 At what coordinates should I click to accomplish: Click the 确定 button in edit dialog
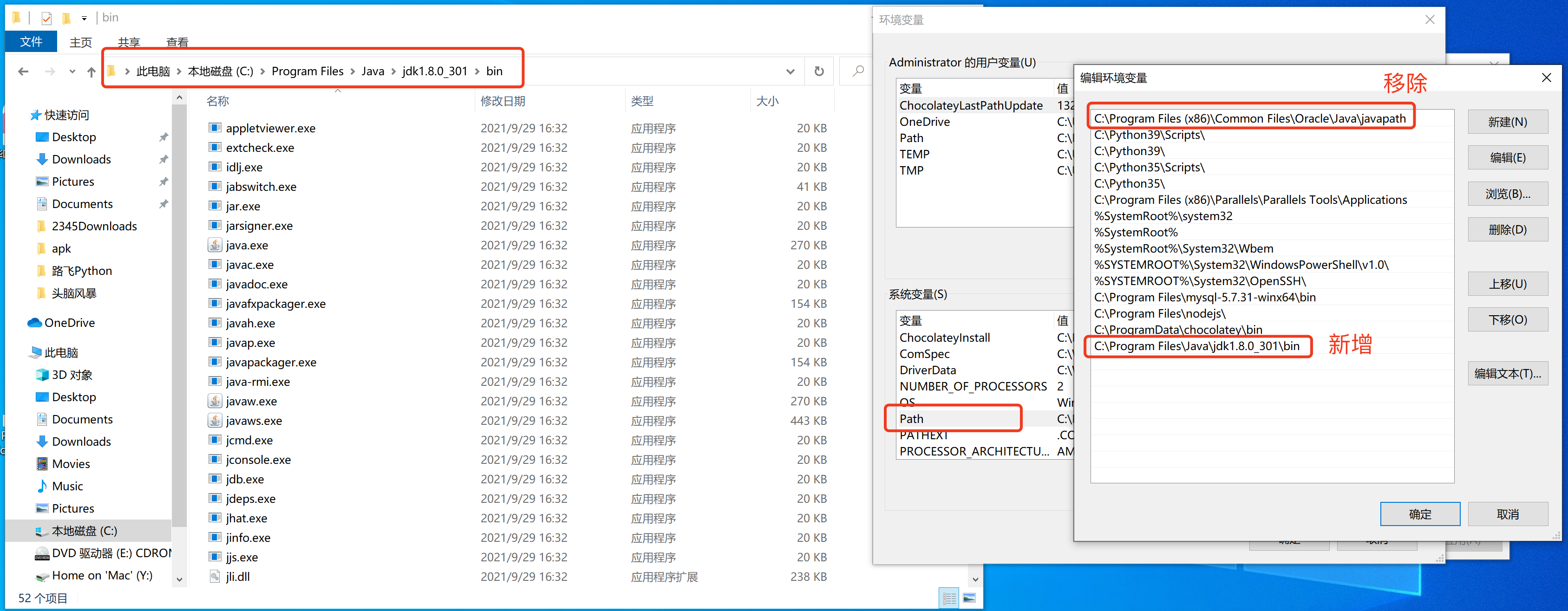(1419, 514)
